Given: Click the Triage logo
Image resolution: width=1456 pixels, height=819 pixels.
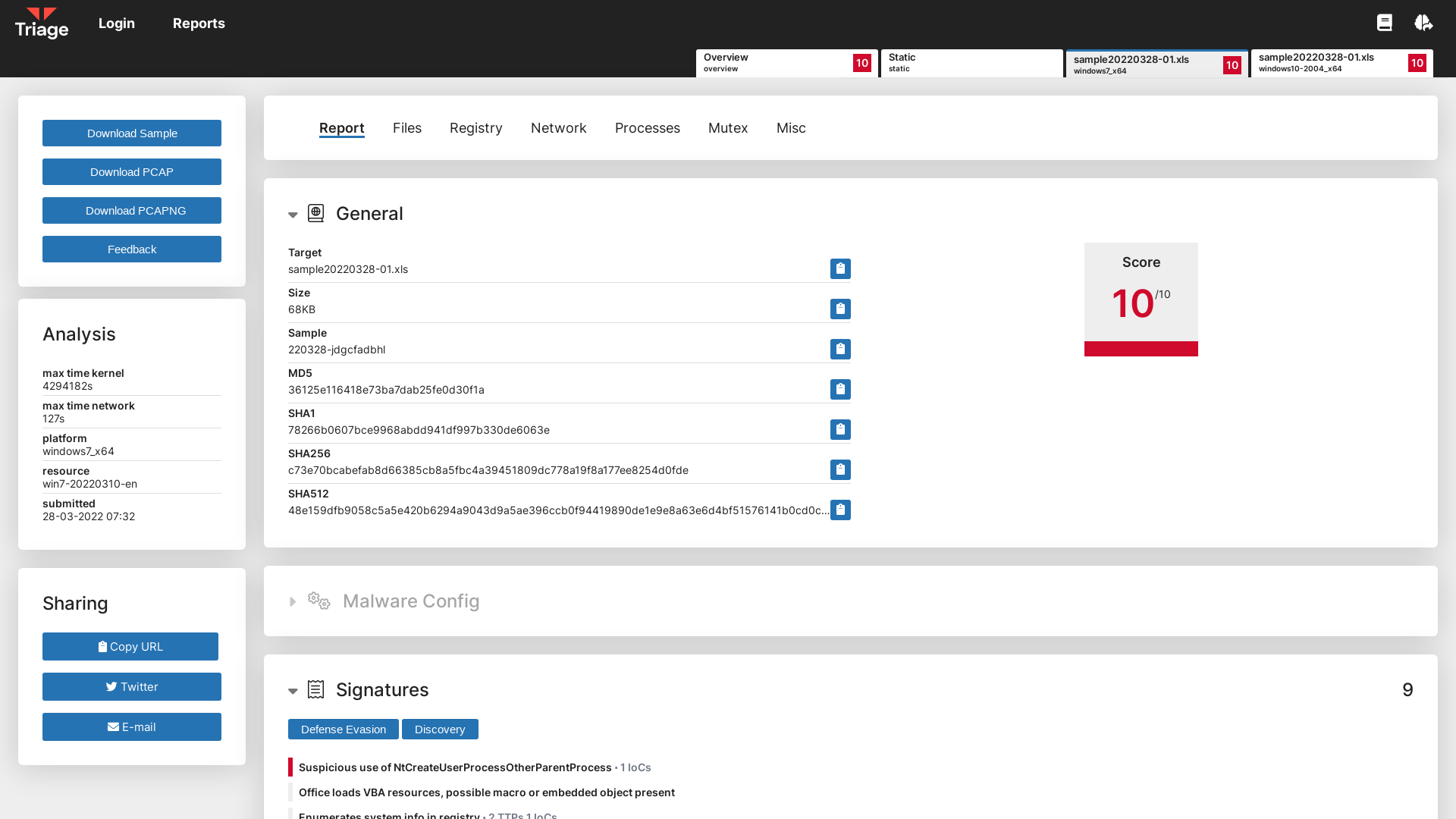Looking at the screenshot, I should click(42, 24).
